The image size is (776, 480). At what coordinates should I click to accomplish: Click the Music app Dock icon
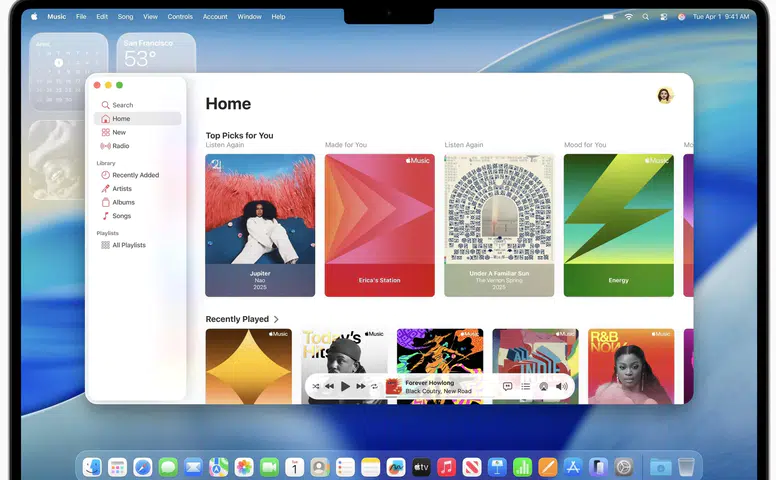(x=446, y=467)
